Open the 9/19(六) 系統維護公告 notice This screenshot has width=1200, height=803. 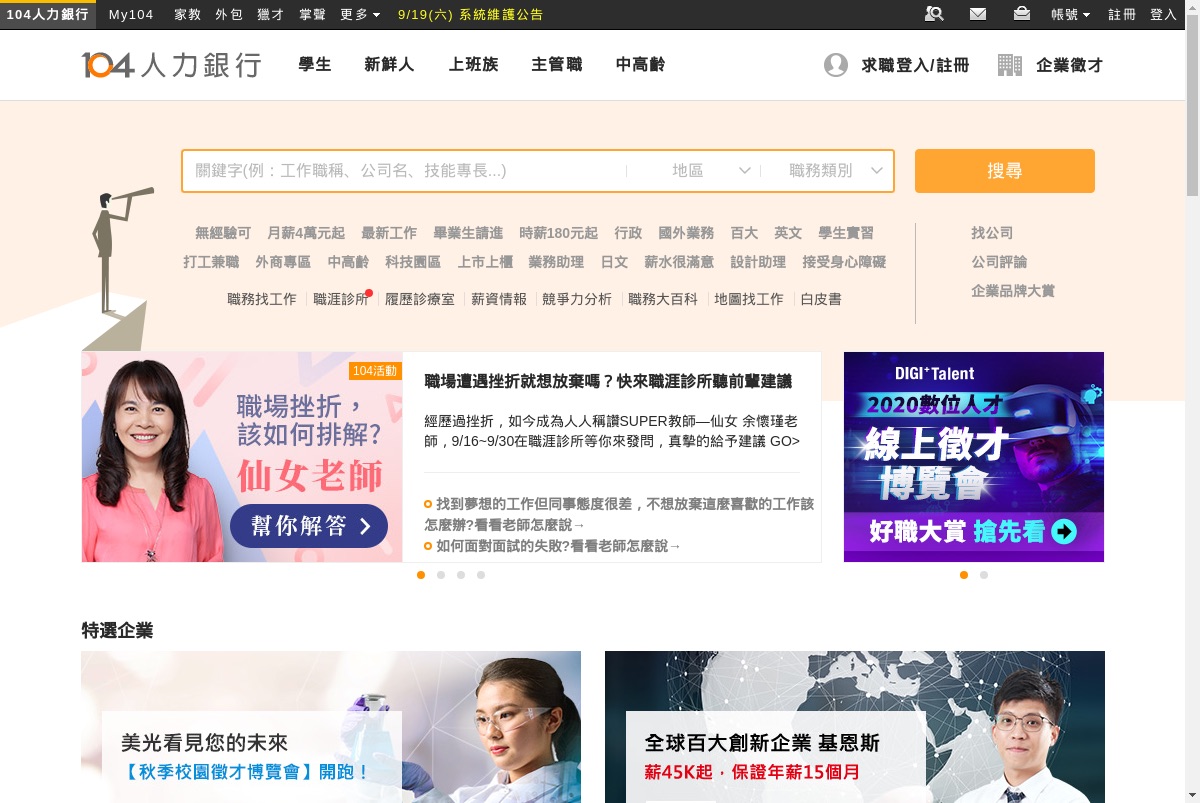(x=471, y=15)
